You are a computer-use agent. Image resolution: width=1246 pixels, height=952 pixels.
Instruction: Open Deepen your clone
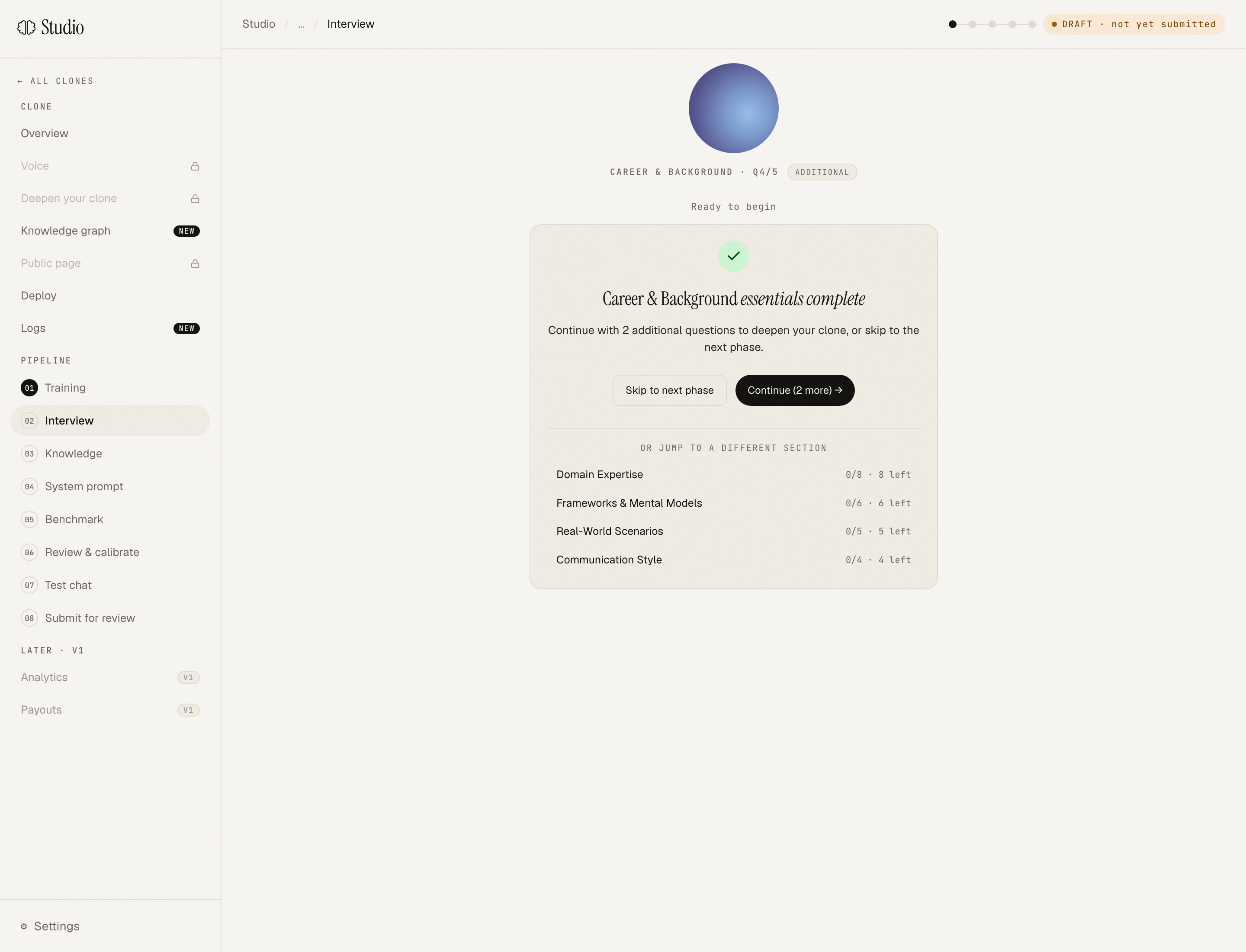click(x=110, y=198)
